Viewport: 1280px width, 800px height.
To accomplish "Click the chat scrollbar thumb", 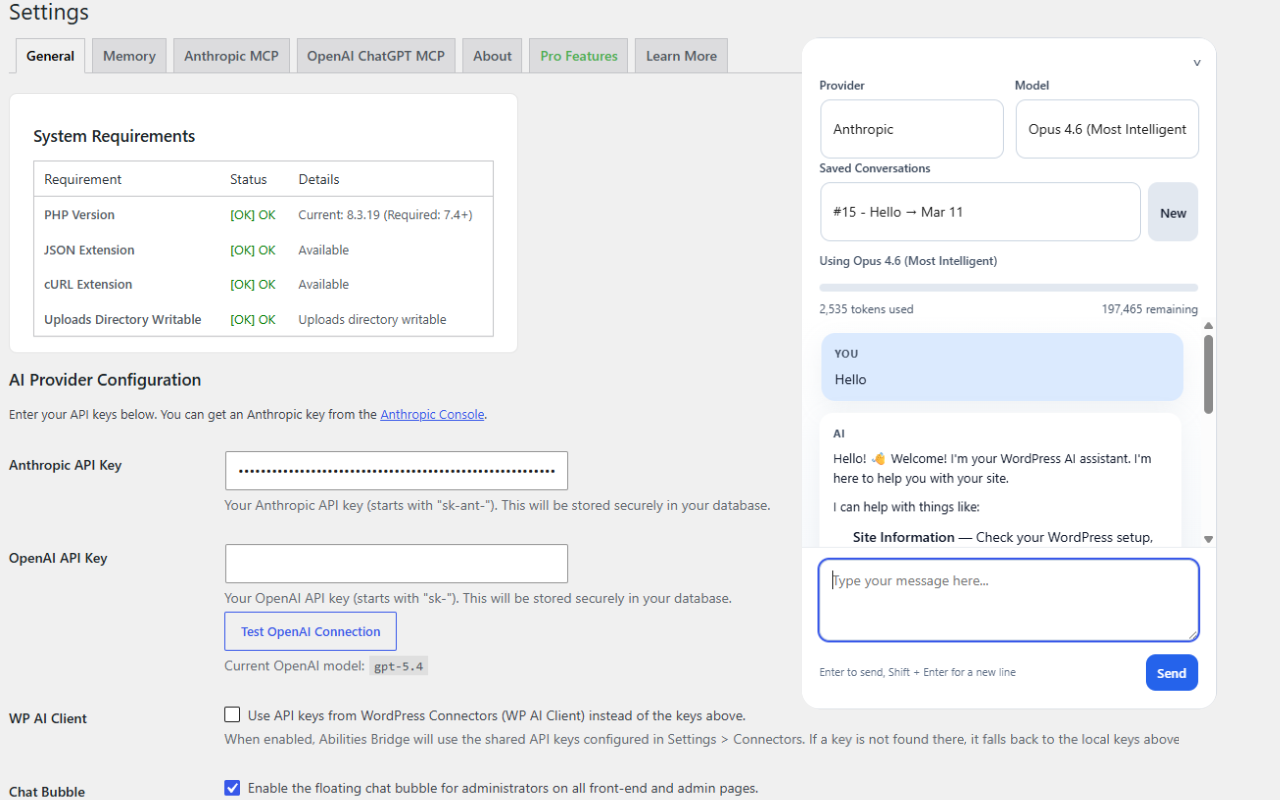I will [1208, 374].
